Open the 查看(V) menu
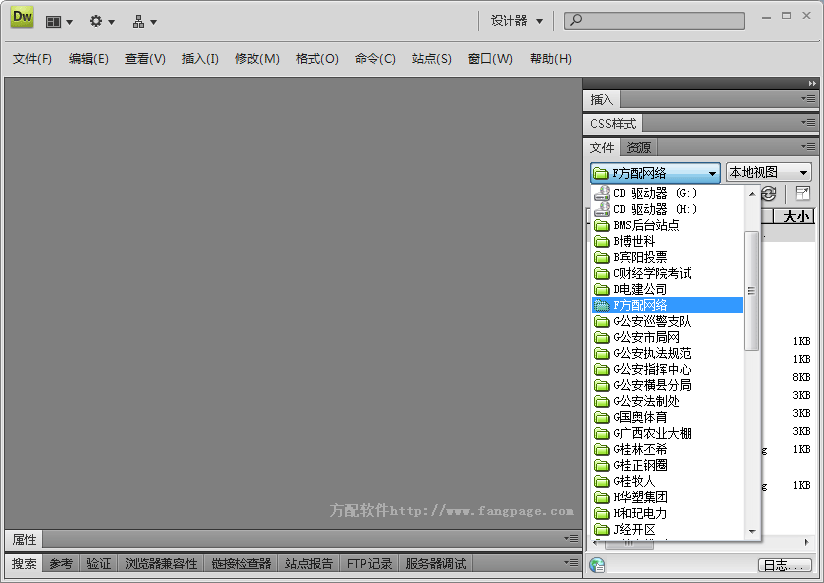 [145, 59]
